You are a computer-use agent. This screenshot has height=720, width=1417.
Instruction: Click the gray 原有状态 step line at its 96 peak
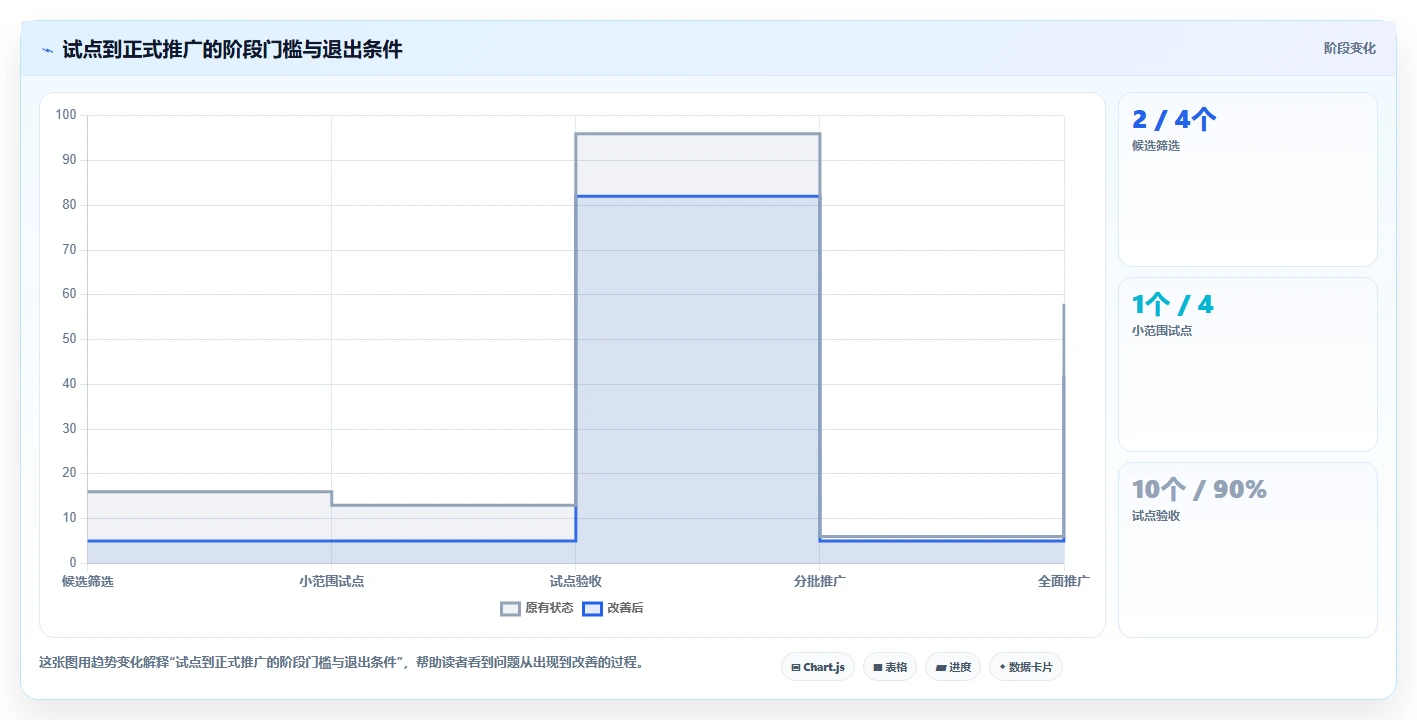coord(698,133)
